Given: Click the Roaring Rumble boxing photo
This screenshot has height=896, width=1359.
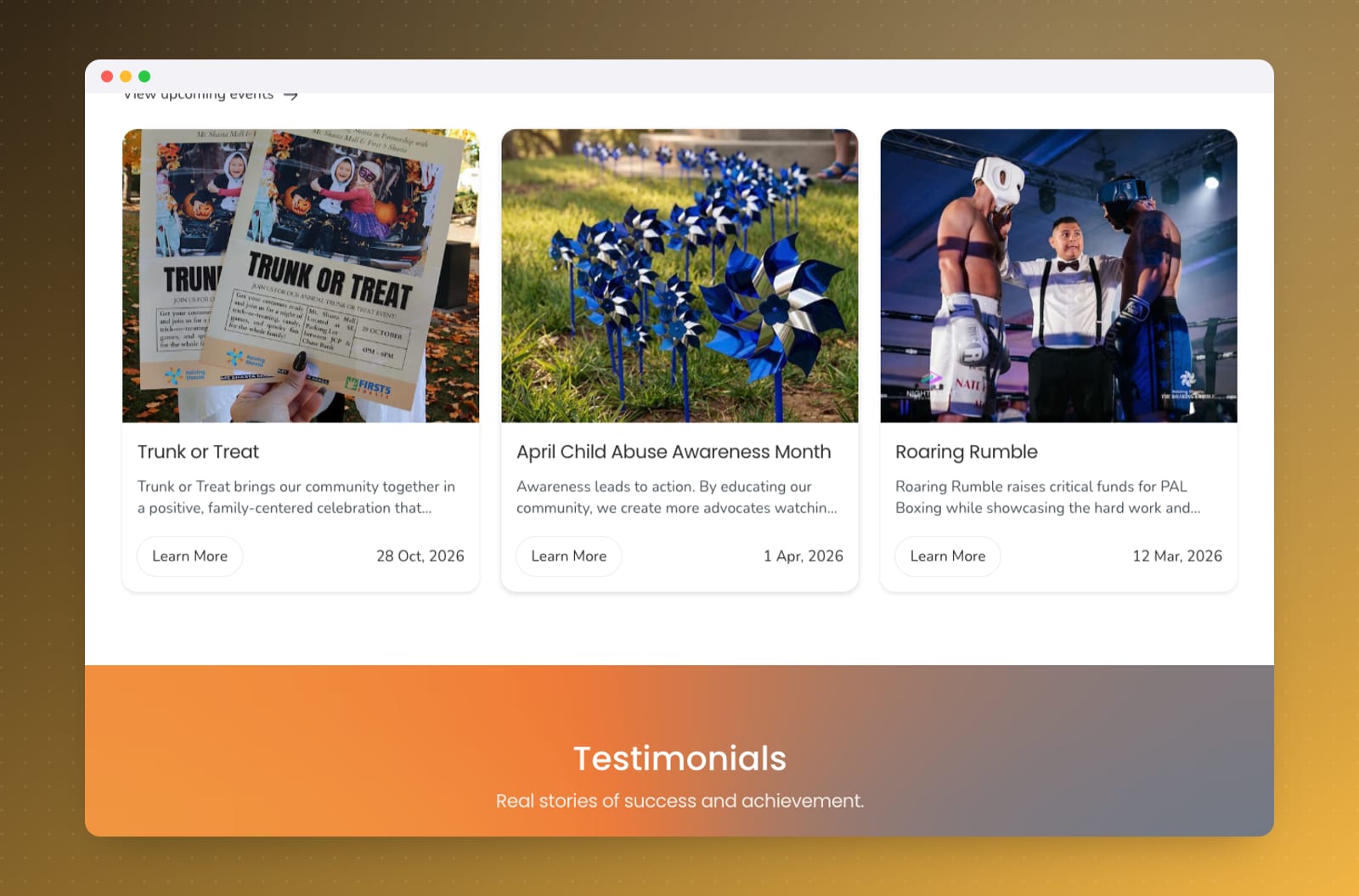Looking at the screenshot, I should [x=1058, y=275].
